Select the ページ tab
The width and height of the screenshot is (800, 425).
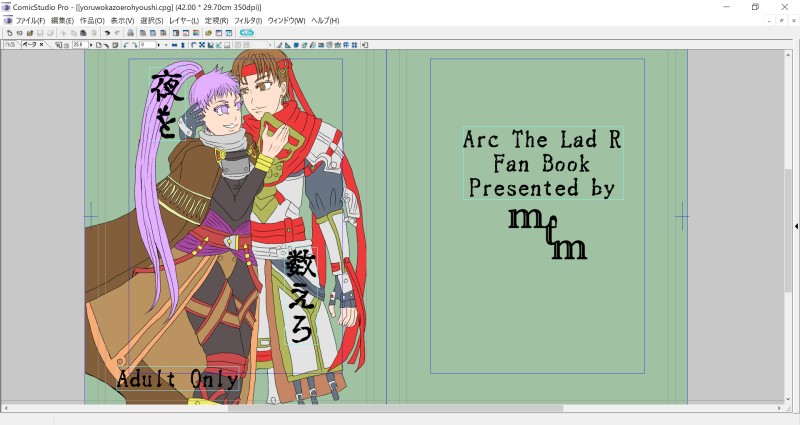(x=29, y=45)
